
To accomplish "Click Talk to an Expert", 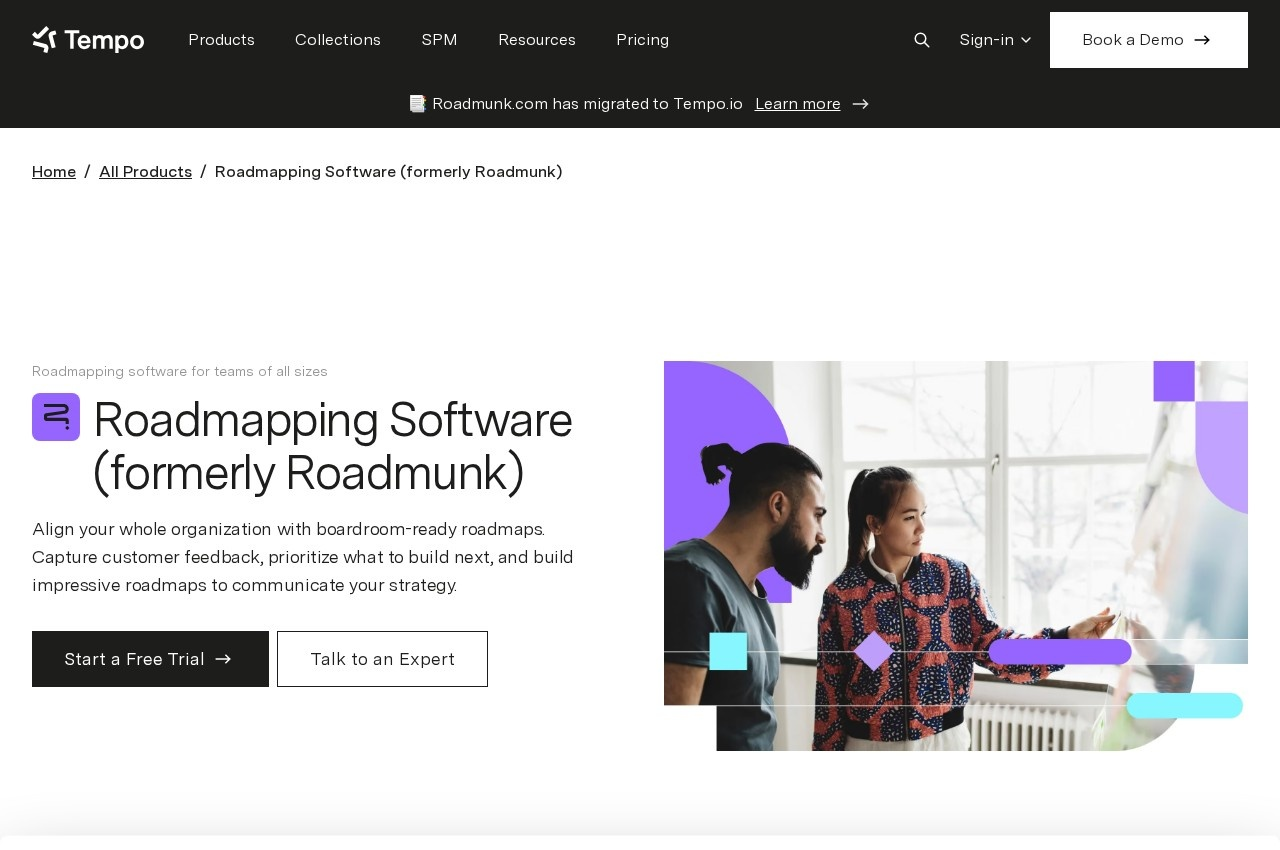I will pos(382,659).
